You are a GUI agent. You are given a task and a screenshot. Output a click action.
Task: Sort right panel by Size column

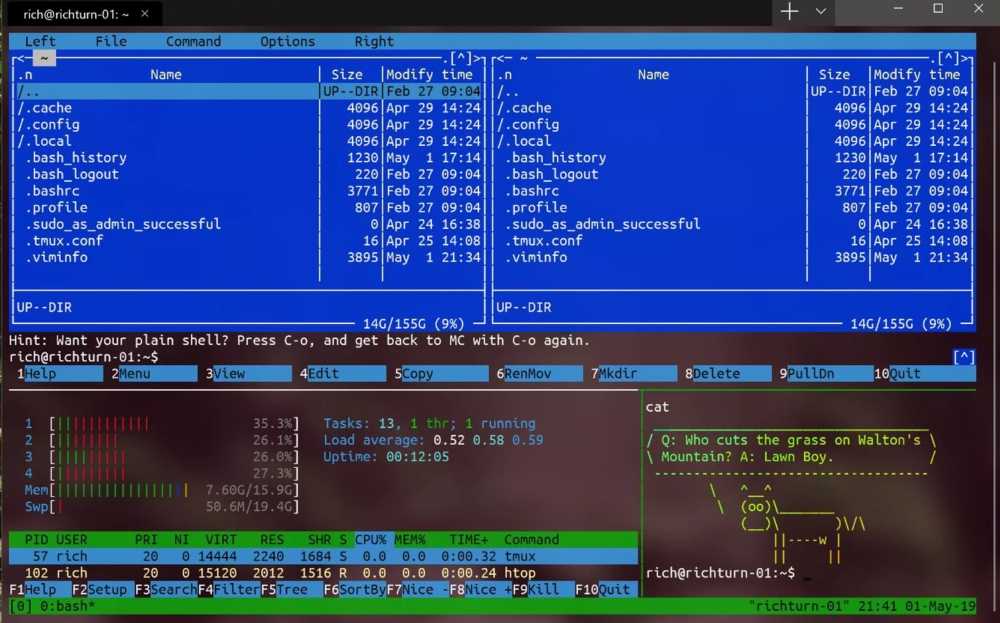(834, 75)
